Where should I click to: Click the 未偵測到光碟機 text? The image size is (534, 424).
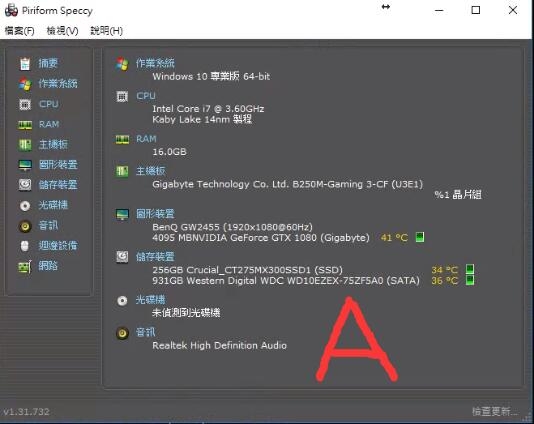(186, 313)
